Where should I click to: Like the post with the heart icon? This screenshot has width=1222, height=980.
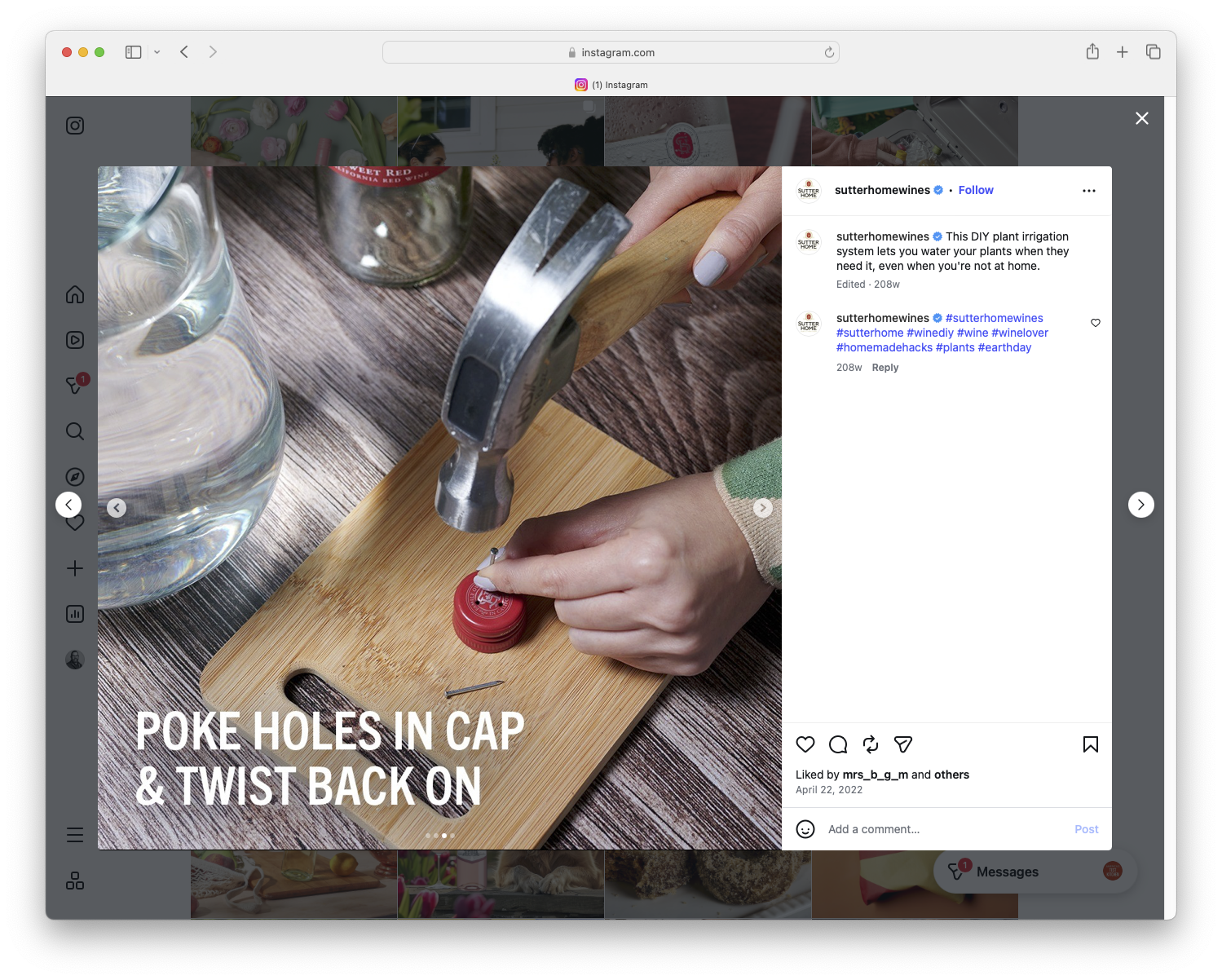coord(805,744)
